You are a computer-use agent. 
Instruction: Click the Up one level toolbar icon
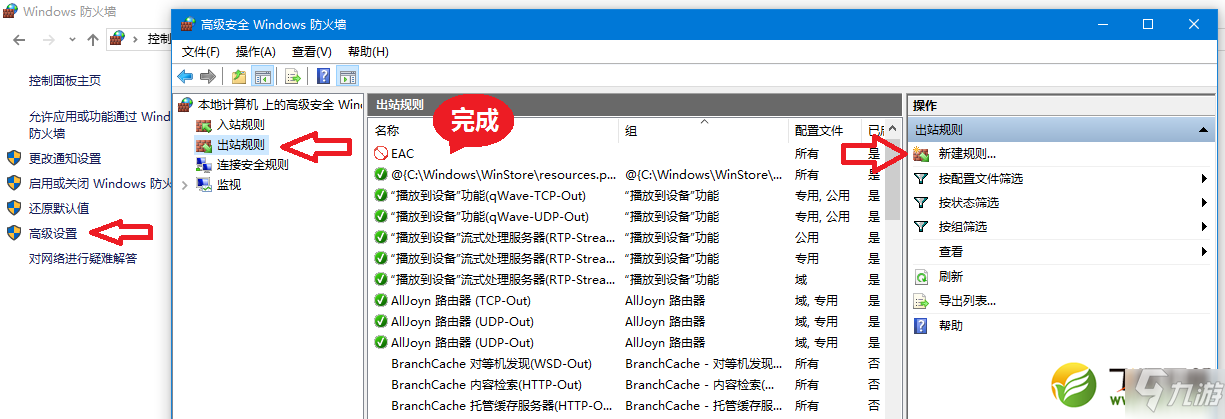[x=239, y=76]
